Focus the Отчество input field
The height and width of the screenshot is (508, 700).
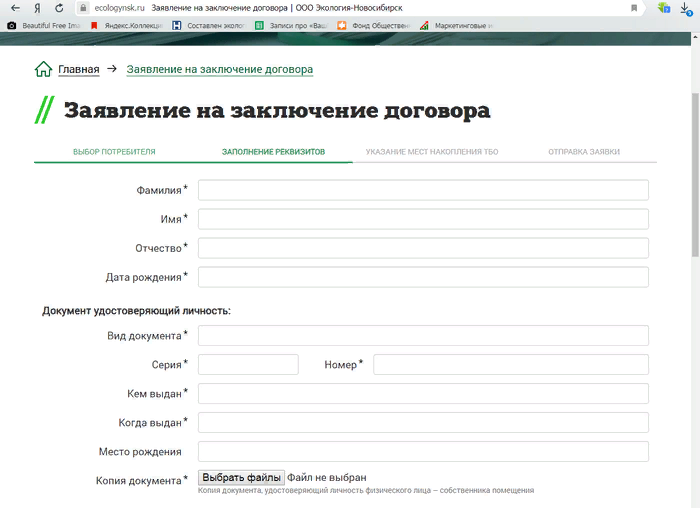(423, 248)
